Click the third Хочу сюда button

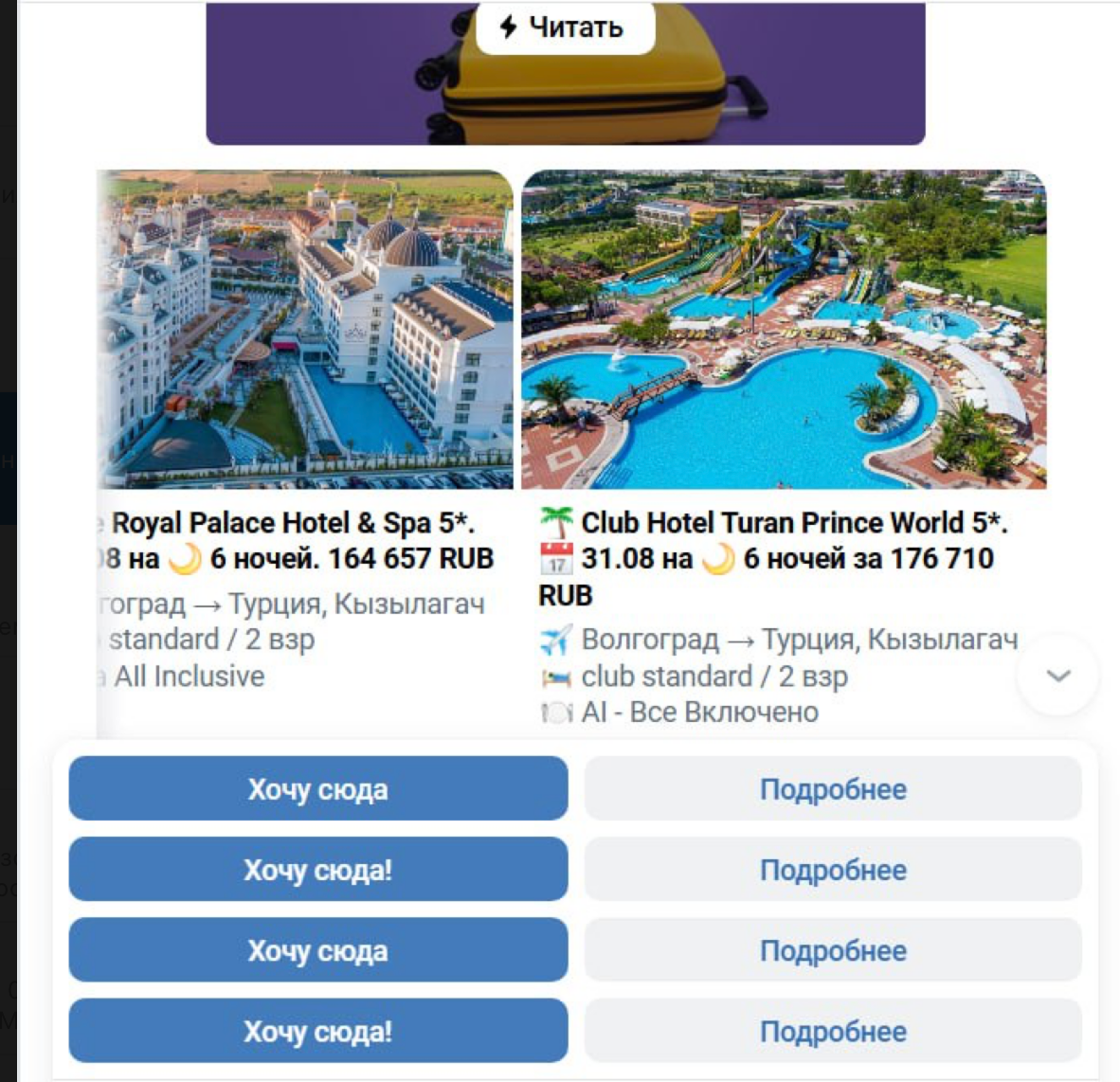[318, 950]
